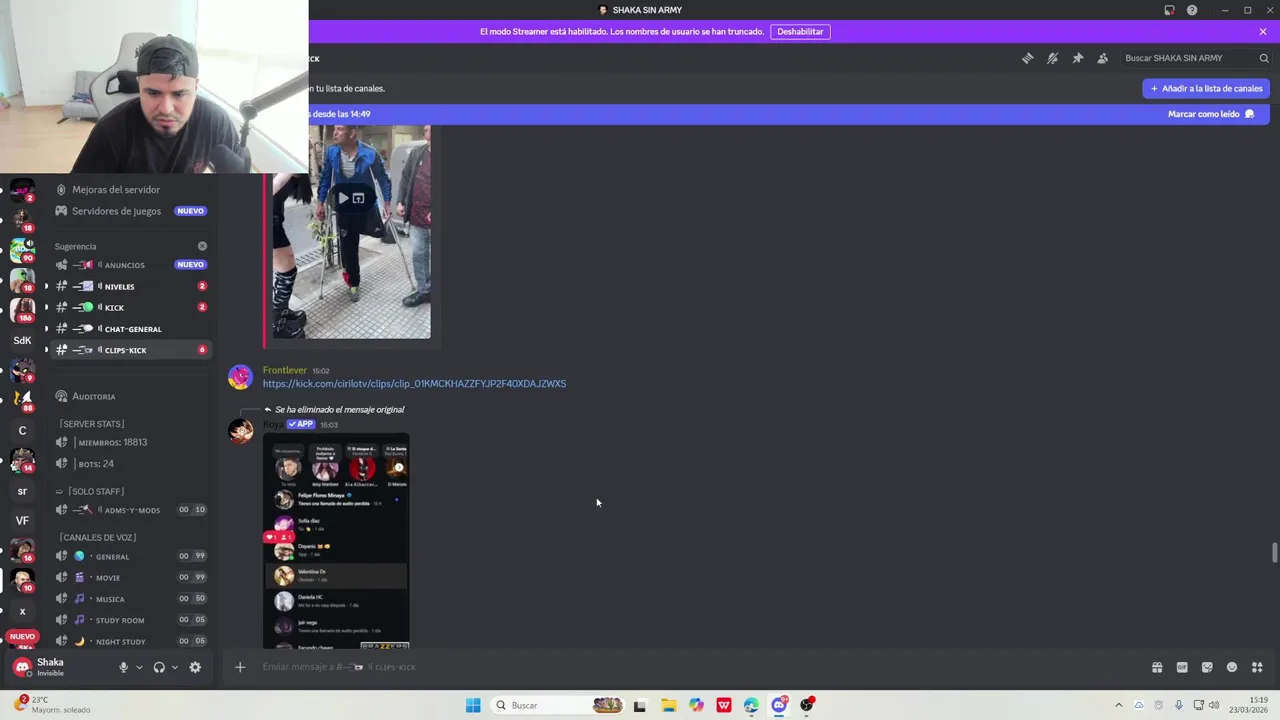Show member list icon

coord(1102,58)
